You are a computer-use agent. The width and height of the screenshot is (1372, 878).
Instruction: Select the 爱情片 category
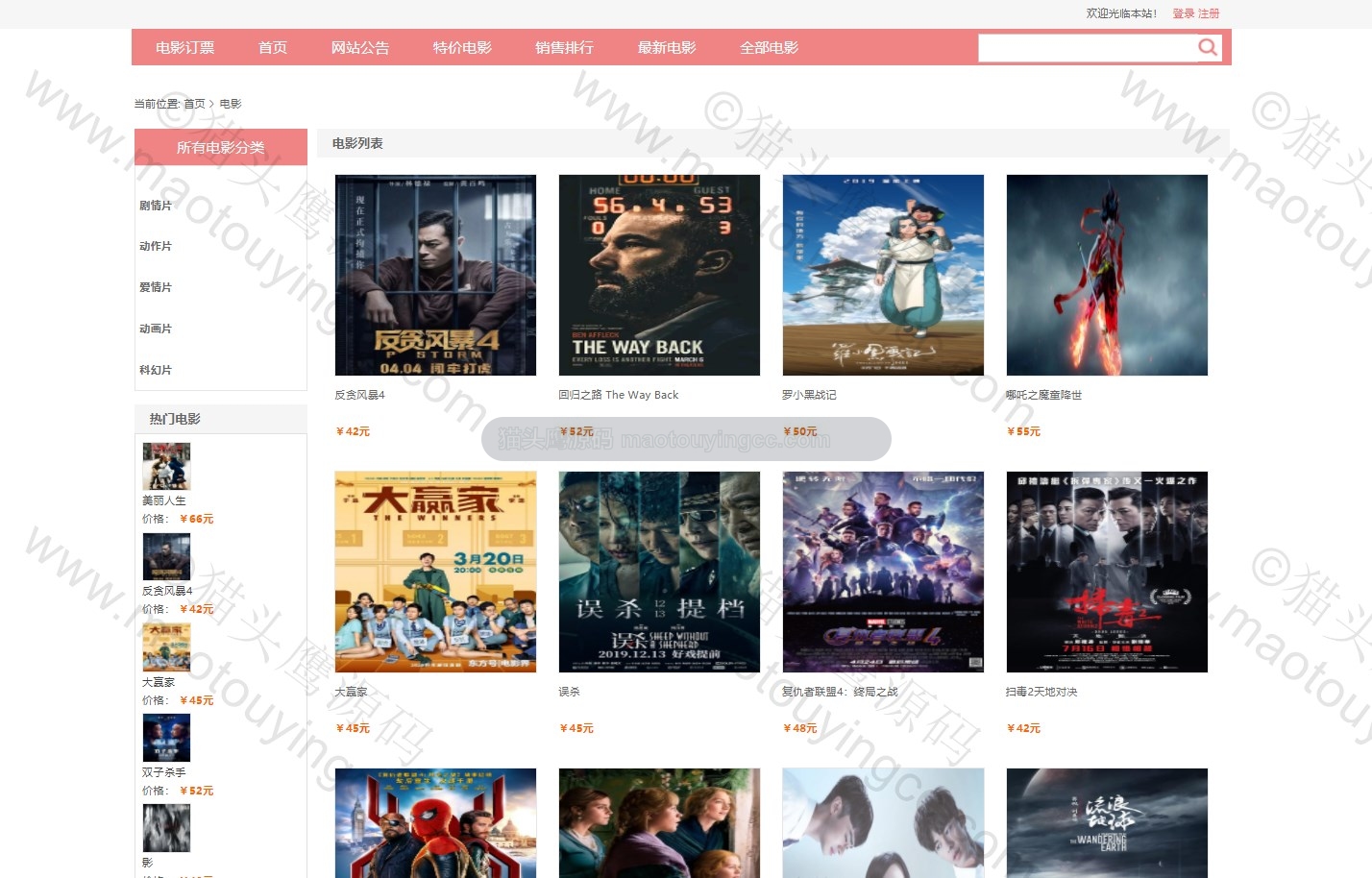click(x=156, y=287)
